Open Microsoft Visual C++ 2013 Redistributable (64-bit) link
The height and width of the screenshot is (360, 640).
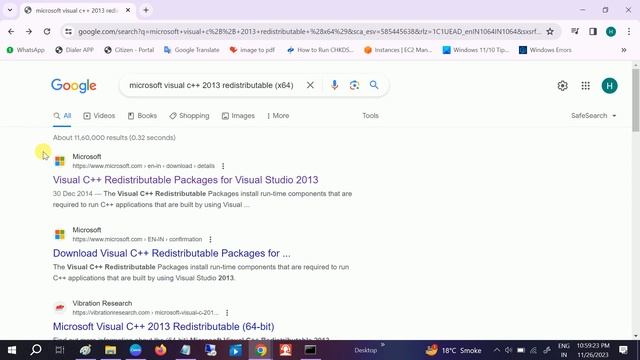tap(163, 327)
